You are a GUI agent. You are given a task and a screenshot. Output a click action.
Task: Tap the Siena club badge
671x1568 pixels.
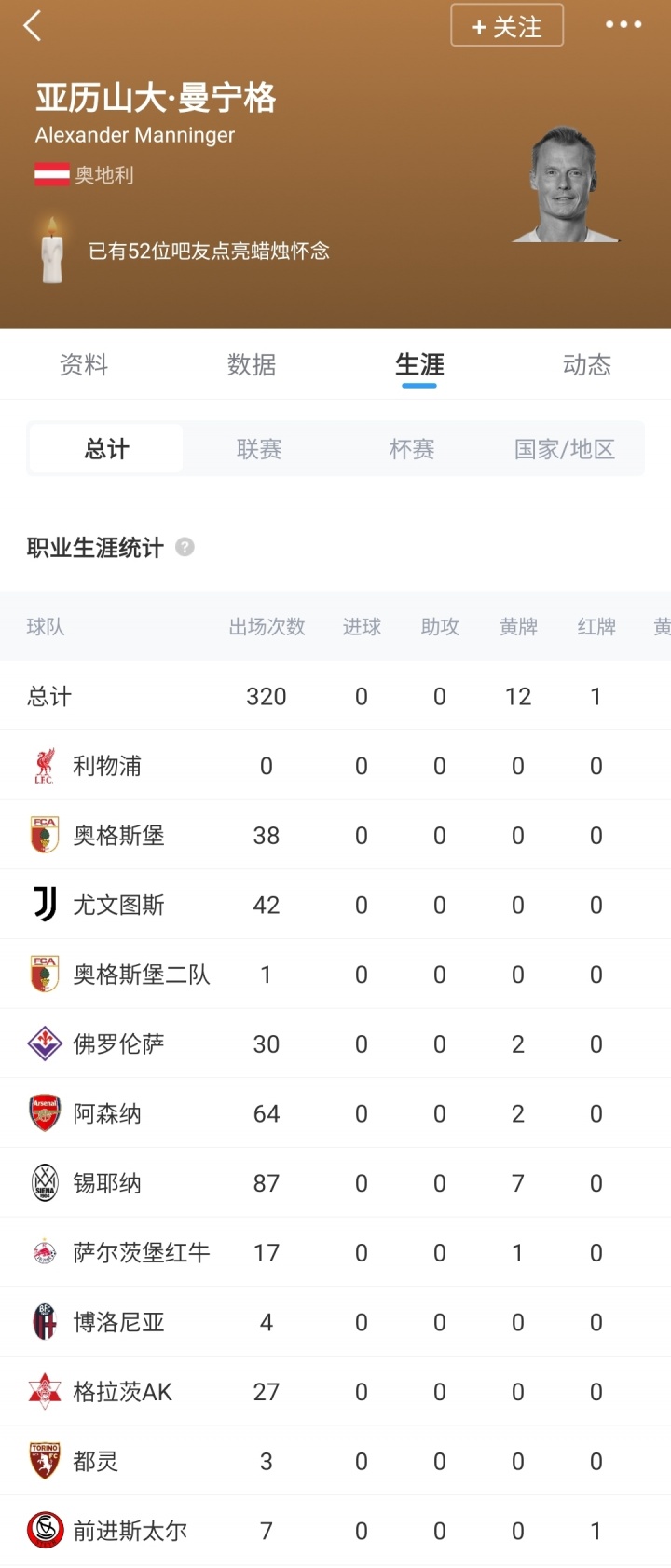click(x=44, y=1183)
